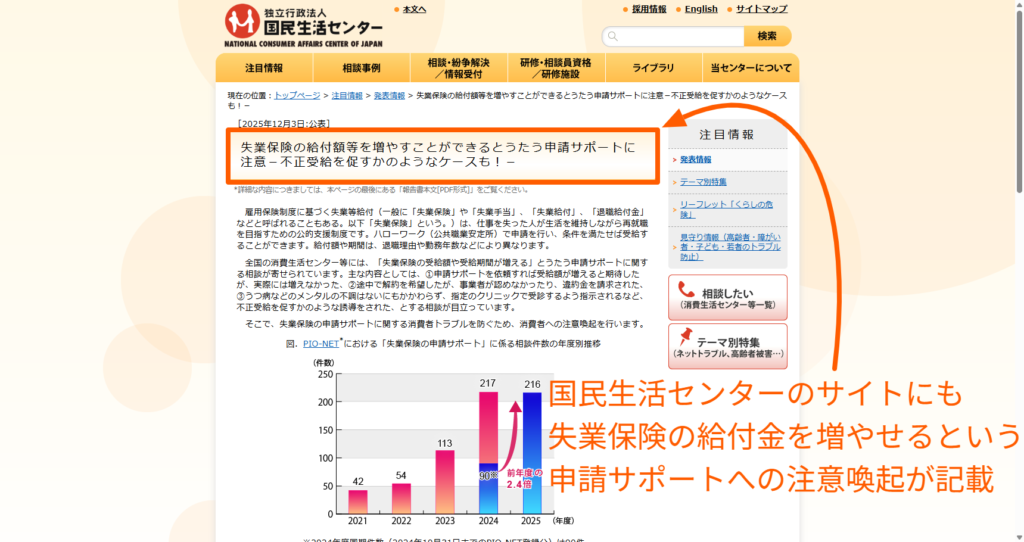
Task: Click the red pushpin icon on テーマ別特集
Action: [x=685, y=337]
